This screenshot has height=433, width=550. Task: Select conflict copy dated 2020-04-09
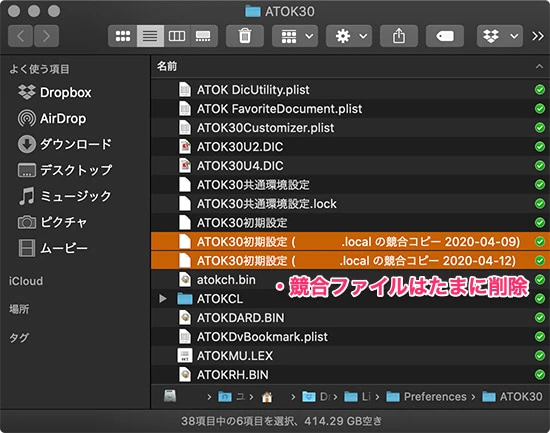click(350, 241)
